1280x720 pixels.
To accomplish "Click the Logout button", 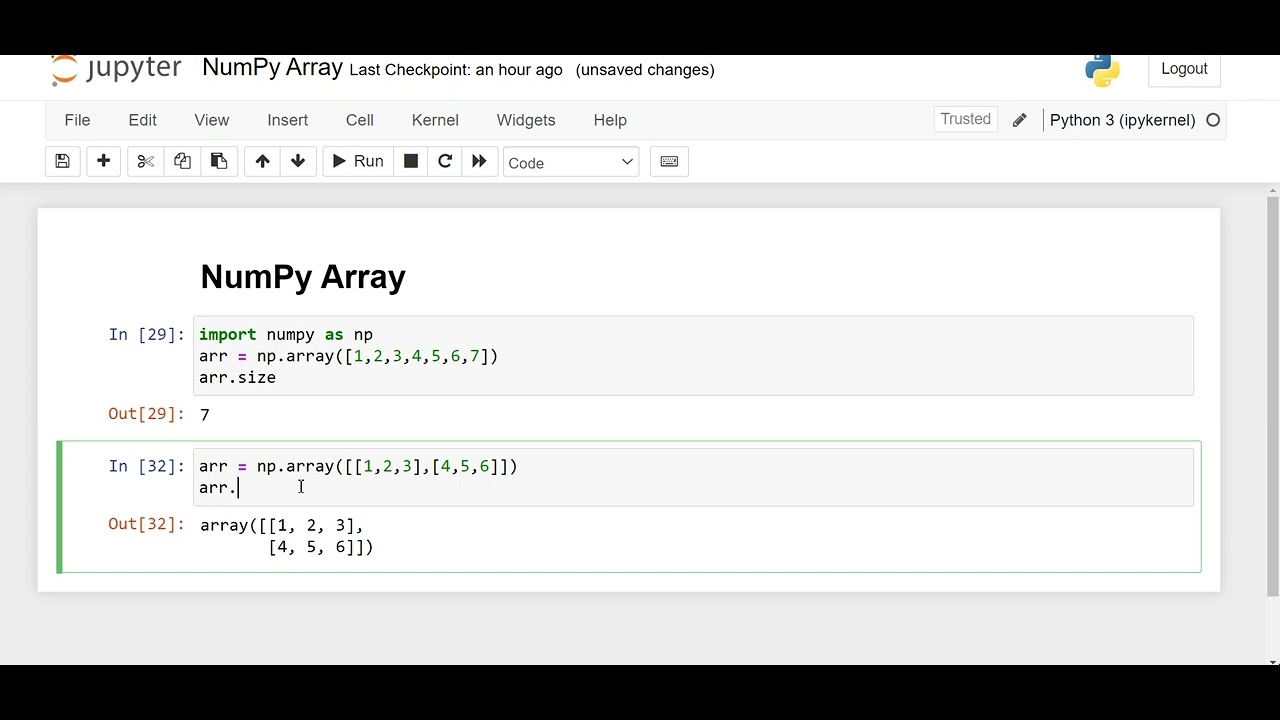I will pyautogui.click(x=1184, y=69).
